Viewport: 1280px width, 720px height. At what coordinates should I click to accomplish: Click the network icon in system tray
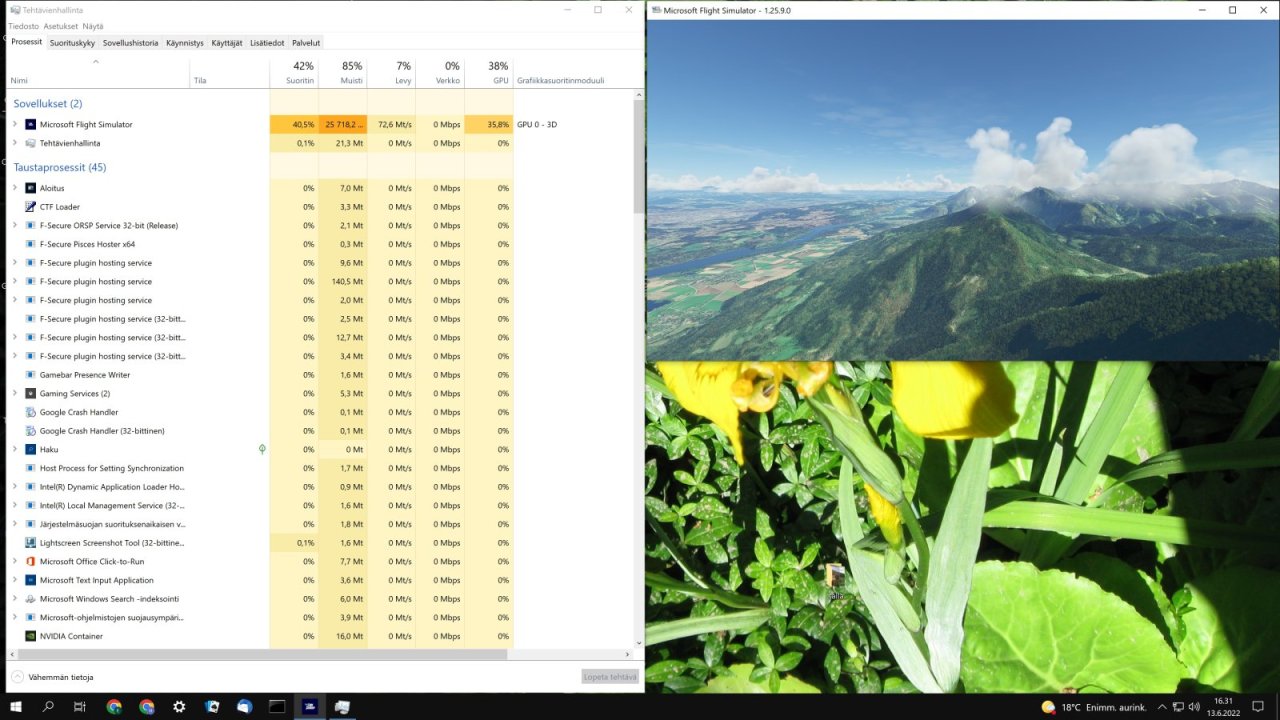(1178, 707)
